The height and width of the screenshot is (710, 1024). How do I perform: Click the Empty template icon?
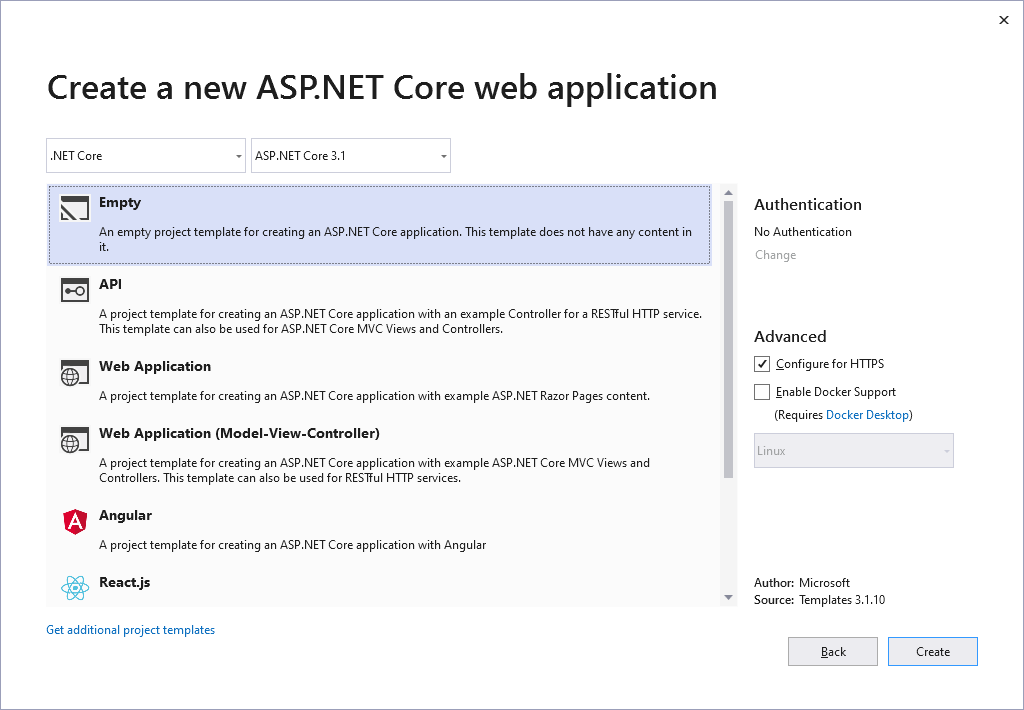75,208
